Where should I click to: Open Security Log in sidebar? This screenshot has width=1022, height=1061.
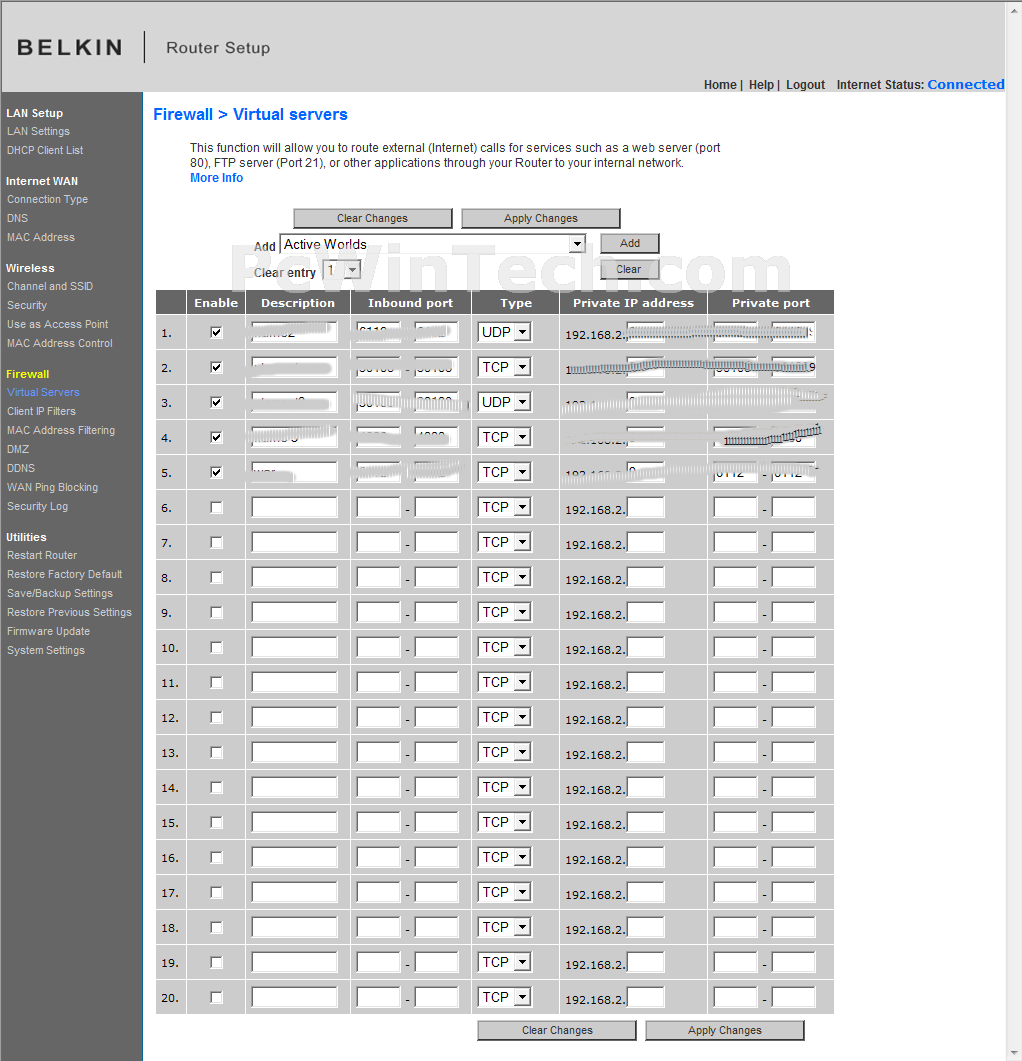(x=37, y=506)
